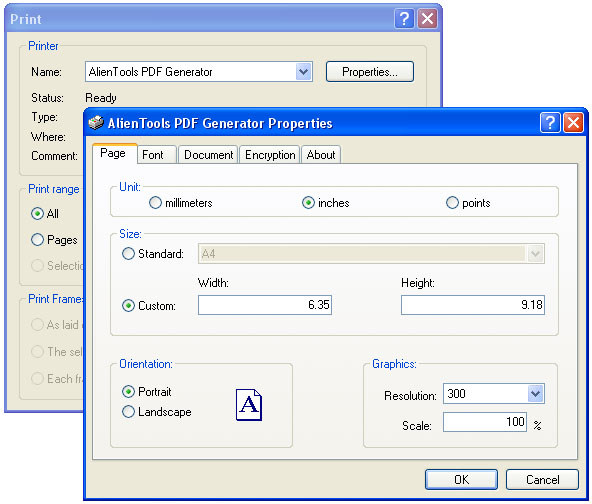
Task: Expand the printer Name dropdown list
Action: (x=304, y=72)
